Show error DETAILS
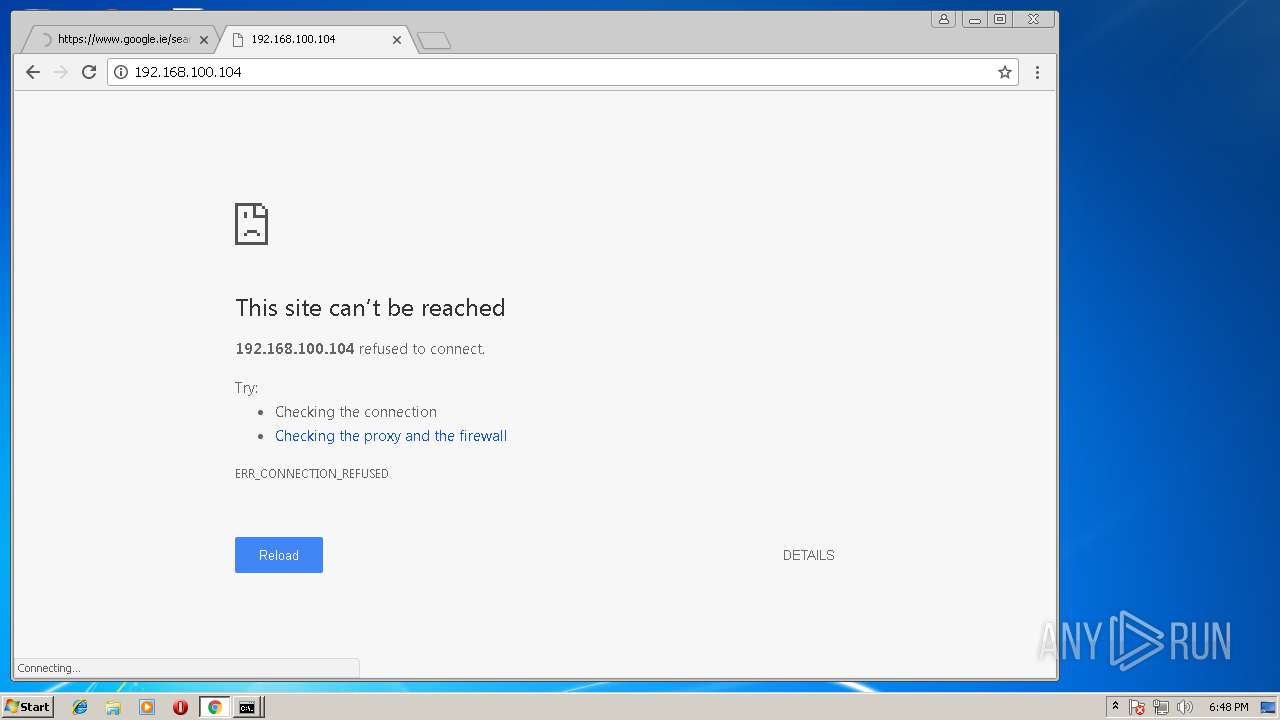Viewport: 1280px width, 720px height. [808, 555]
